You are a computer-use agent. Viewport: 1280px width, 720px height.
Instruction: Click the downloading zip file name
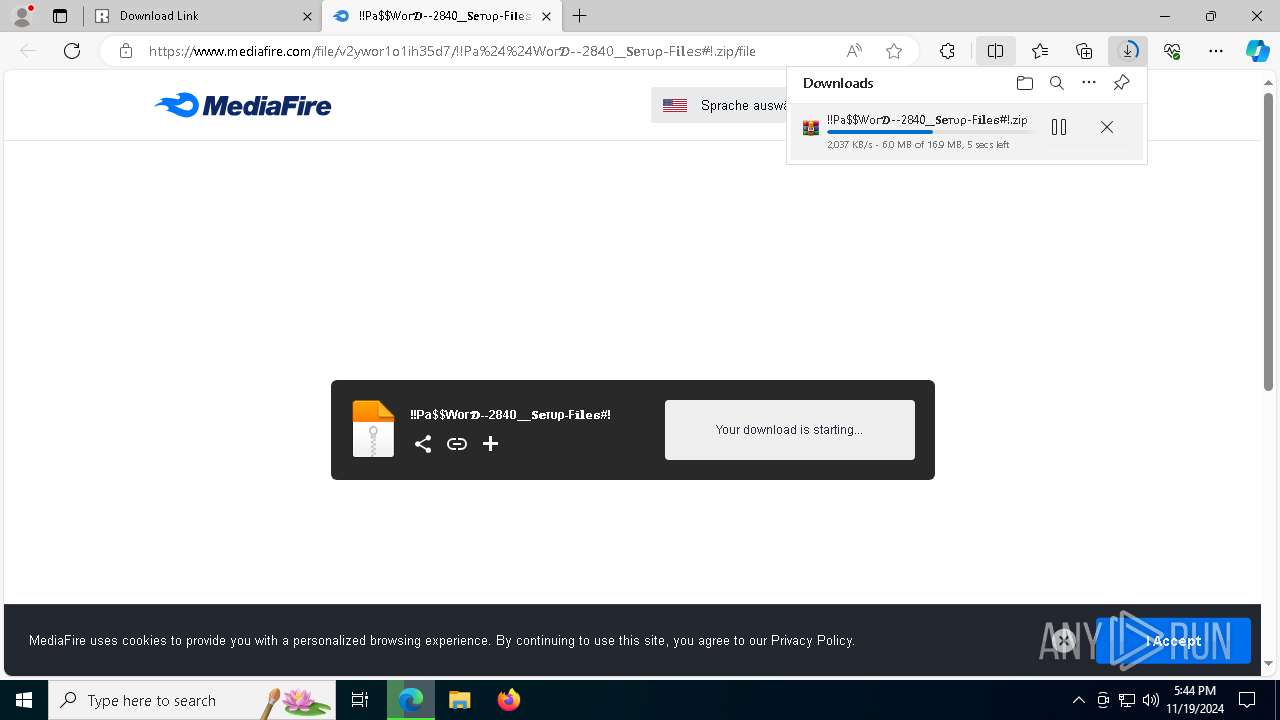pyautogui.click(x=927, y=120)
